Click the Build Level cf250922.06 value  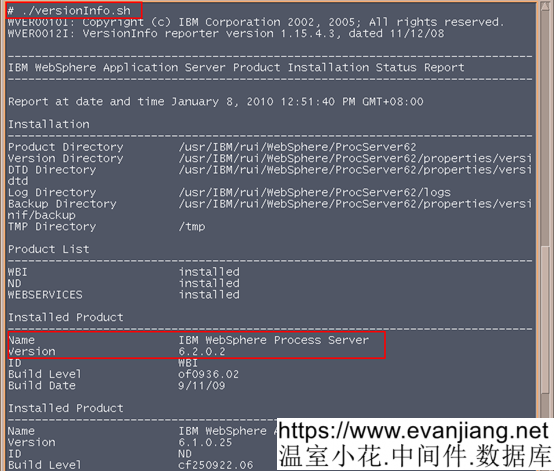[216, 465]
